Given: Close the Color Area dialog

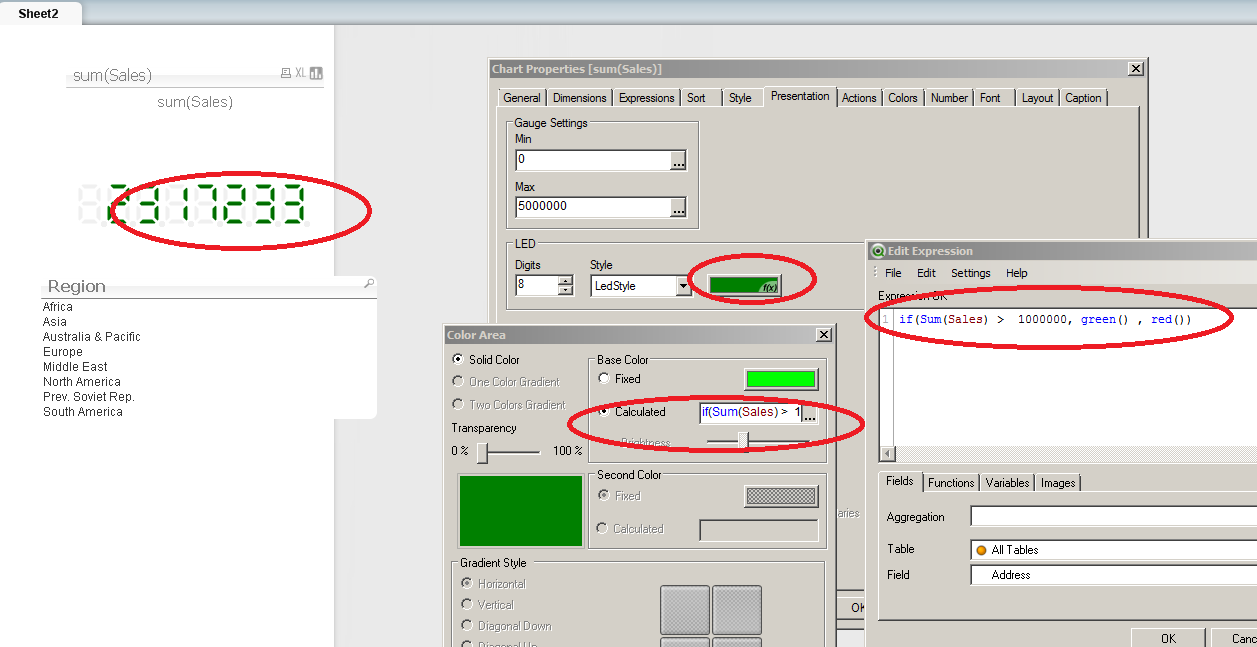Looking at the screenshot, I should click(823, 335).
